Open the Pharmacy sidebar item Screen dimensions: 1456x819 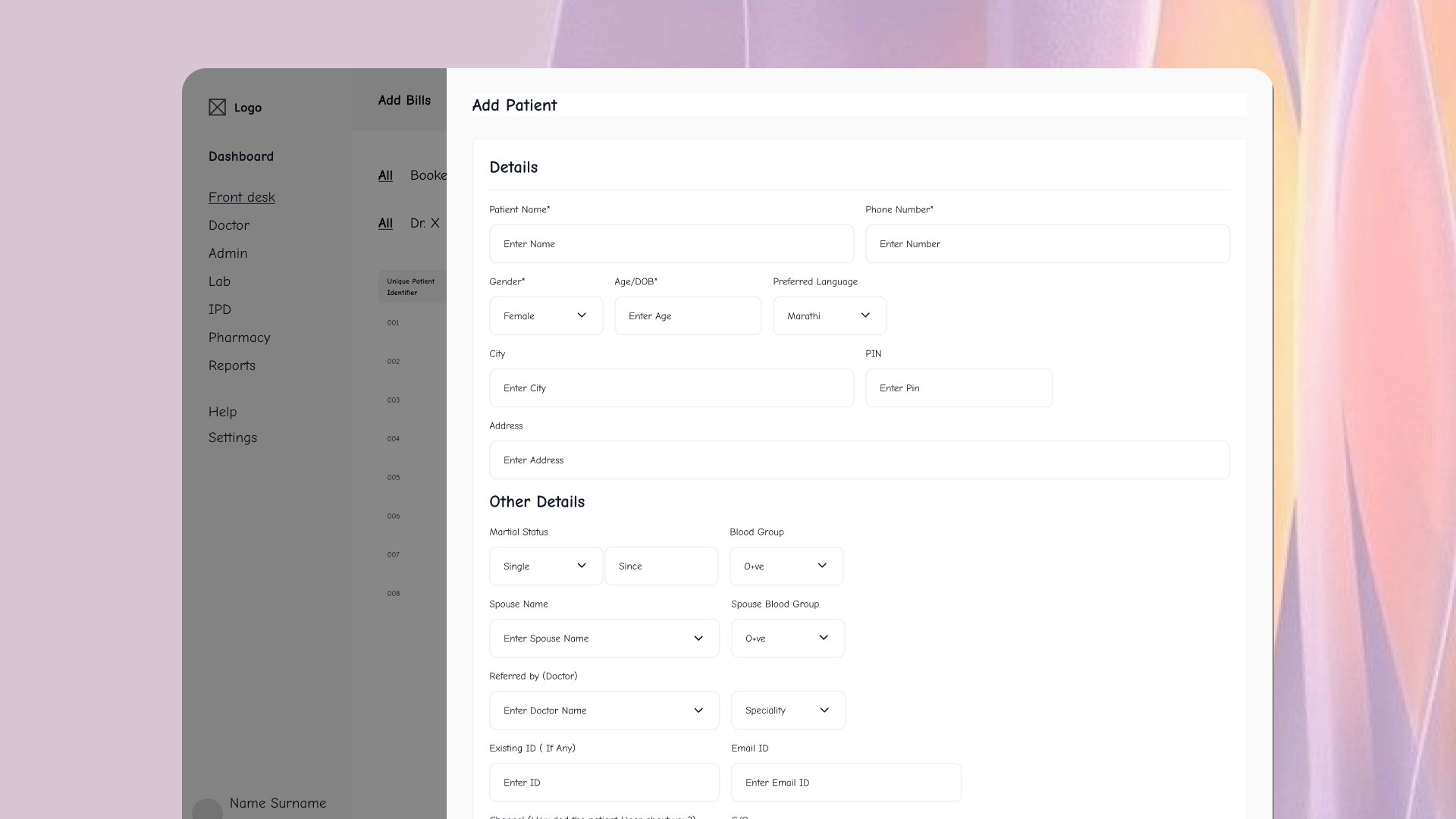pyautogui.click(x=239, y=337)
